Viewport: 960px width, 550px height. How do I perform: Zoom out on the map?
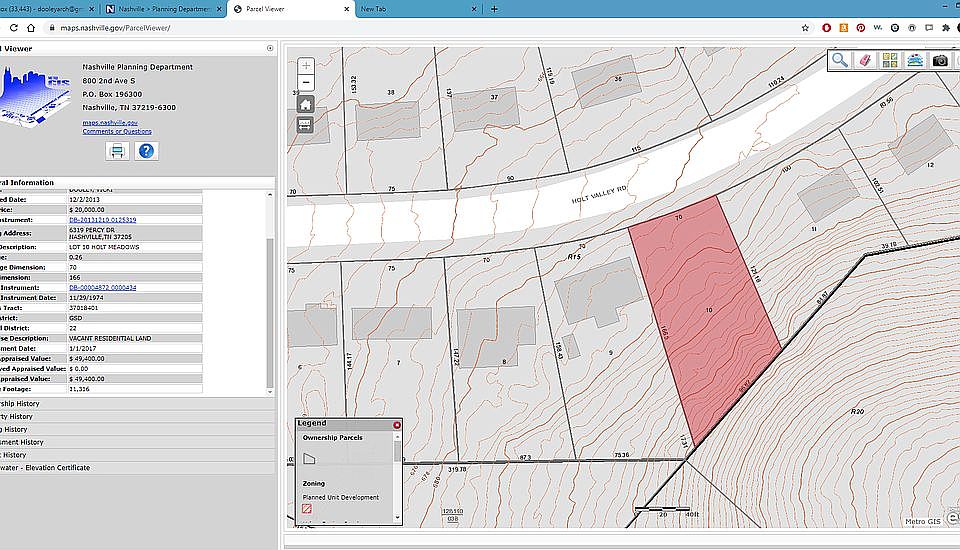(306, 83)
